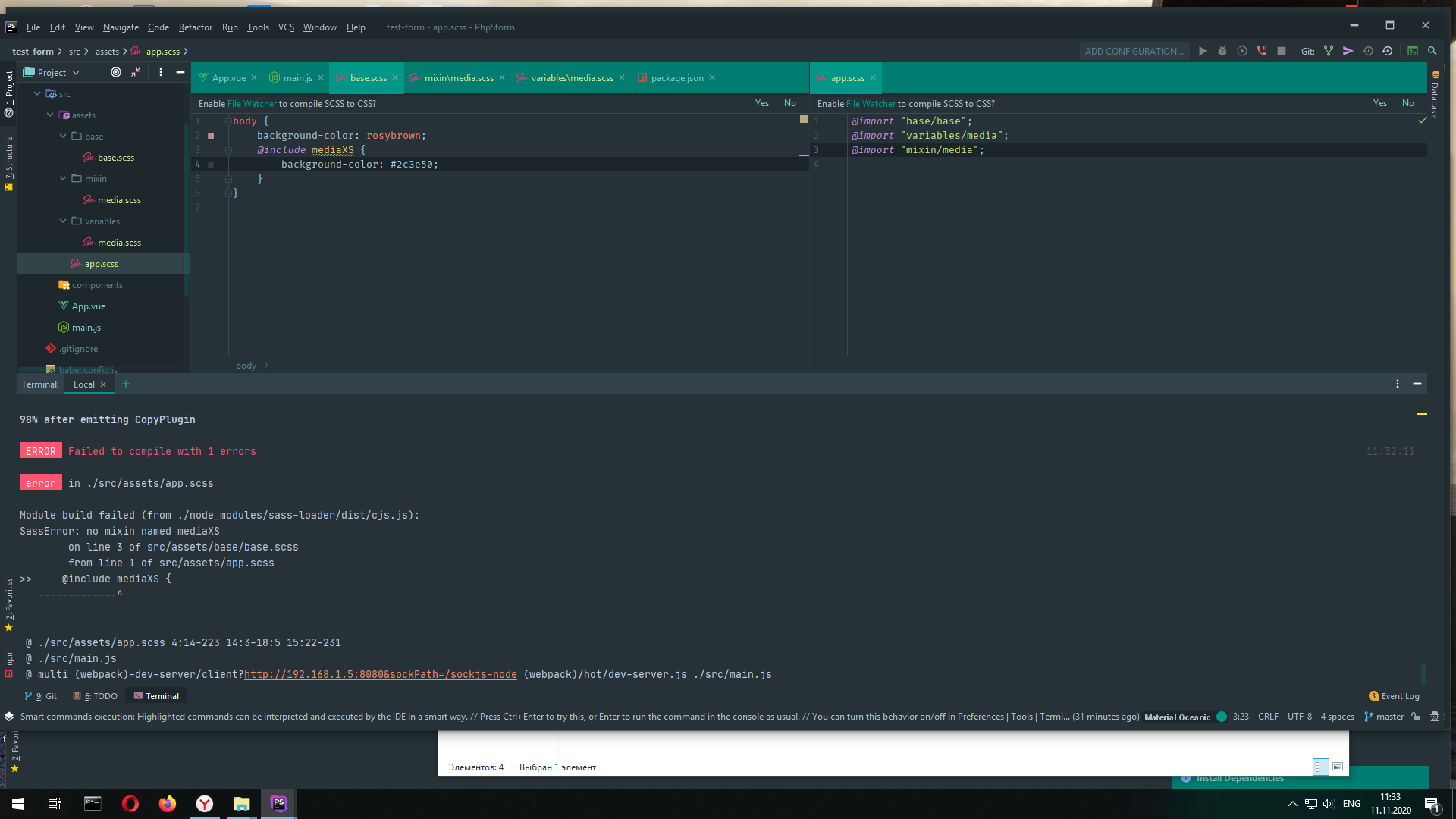The image size is (1456, 819).
Task: Toggle the Structure side tool window
Action: click(x=9, y=163)
